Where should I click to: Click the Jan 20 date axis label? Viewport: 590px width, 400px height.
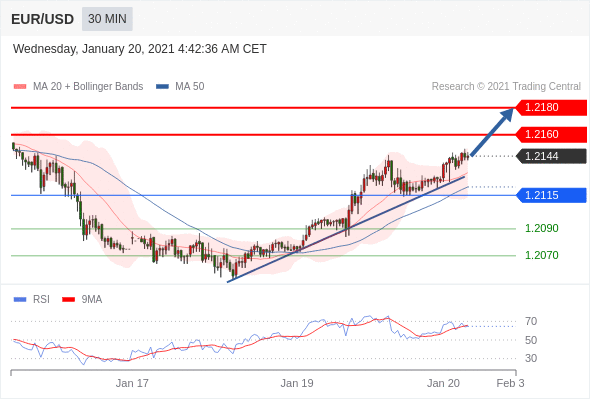tap(443, 383)
